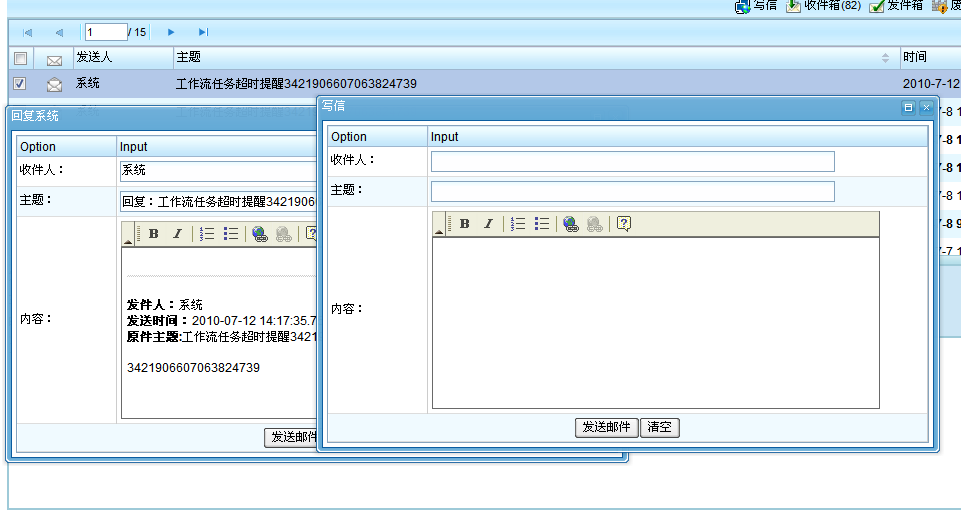Screen dimensions: 961x511
Task: Click empty 收件人 field in 写信 window
Action: 632,161
